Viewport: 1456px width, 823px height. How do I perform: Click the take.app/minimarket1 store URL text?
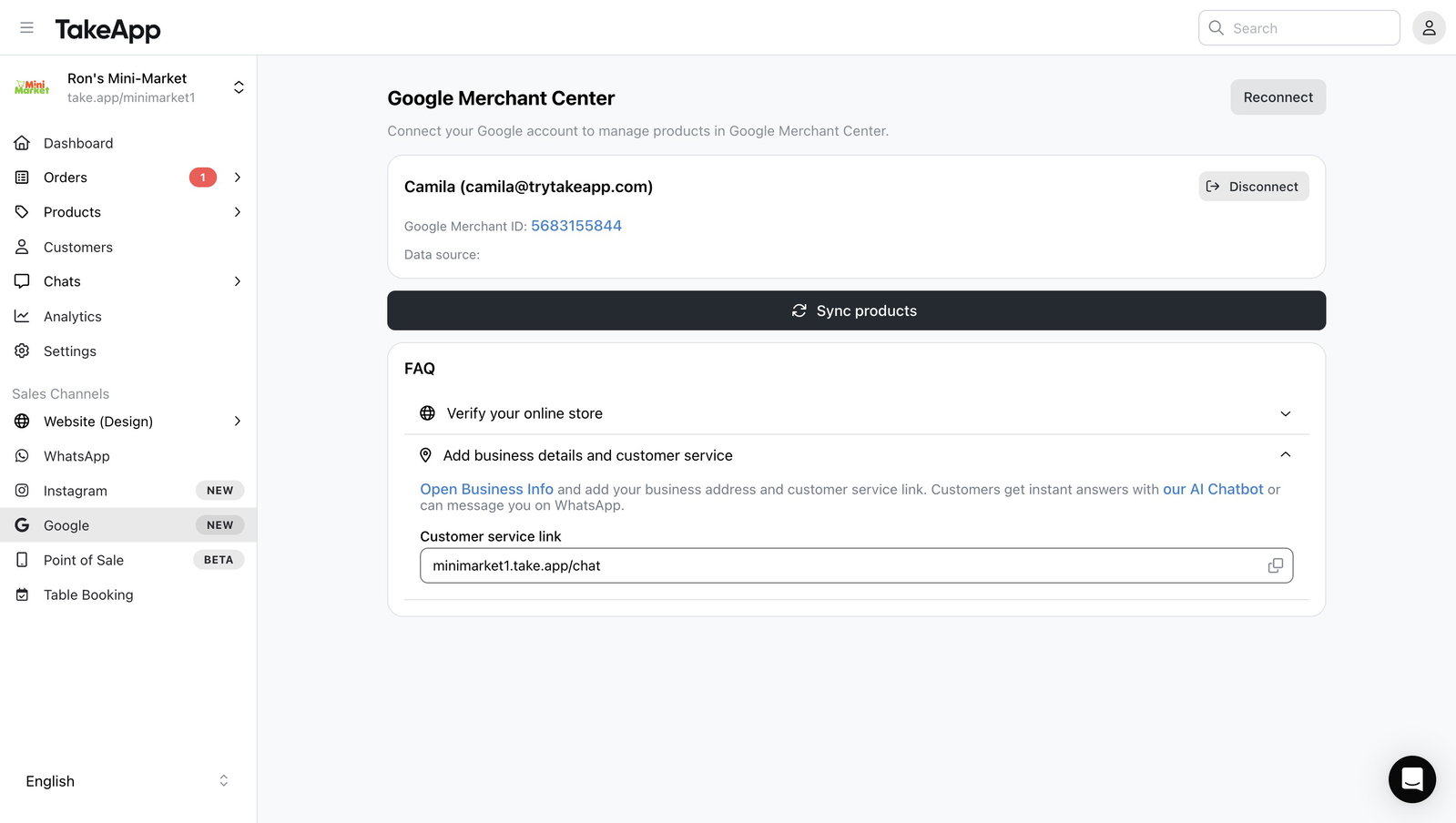[x=131, y=97]
